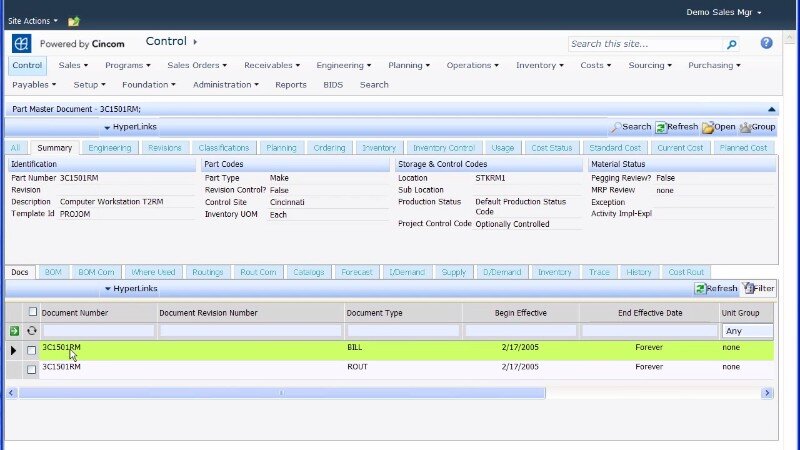
Task: Click the circular refresh icon in filter row
Action: coord(32,331)
